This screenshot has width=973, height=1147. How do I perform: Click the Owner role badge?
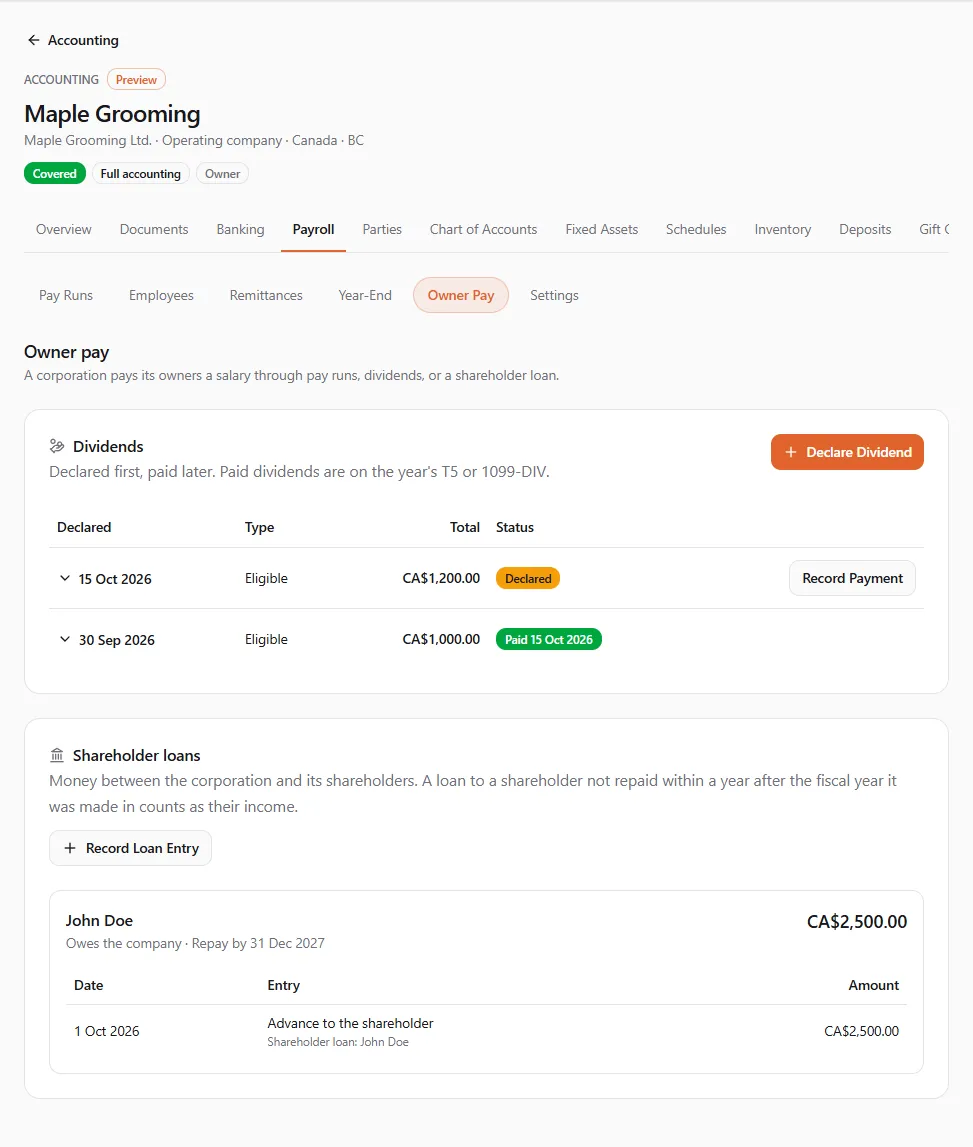coord(222,174)
